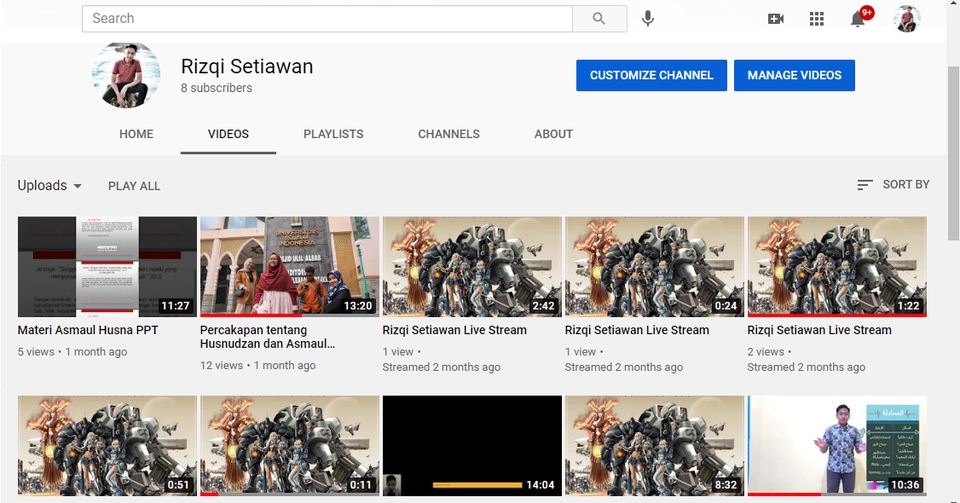Screen dimensions: 960x503
Task: Open the 13:20 Percakapan video thumbnail
Action: [x=290, y=266]
